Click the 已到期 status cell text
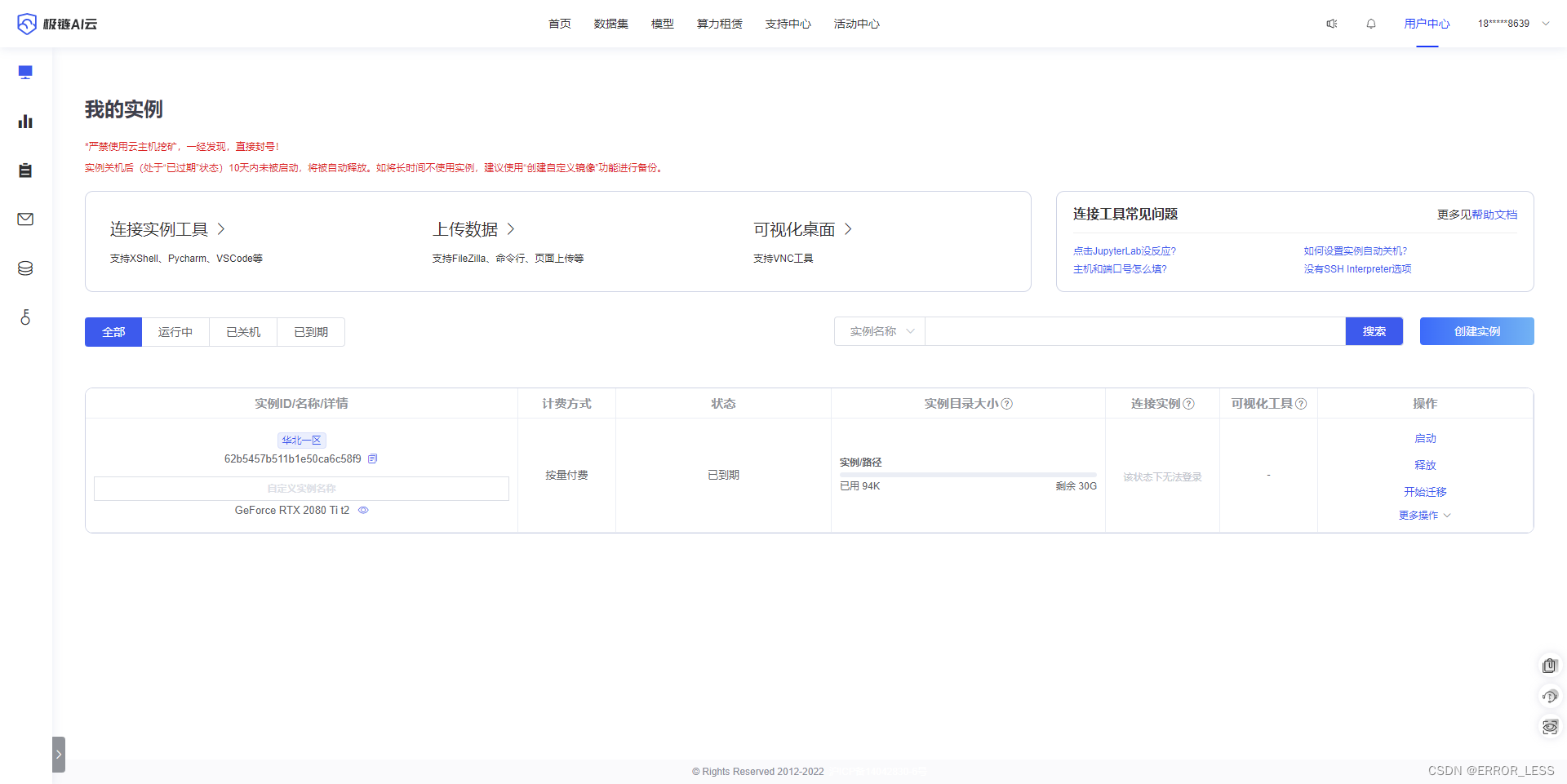 click(723, 475)
